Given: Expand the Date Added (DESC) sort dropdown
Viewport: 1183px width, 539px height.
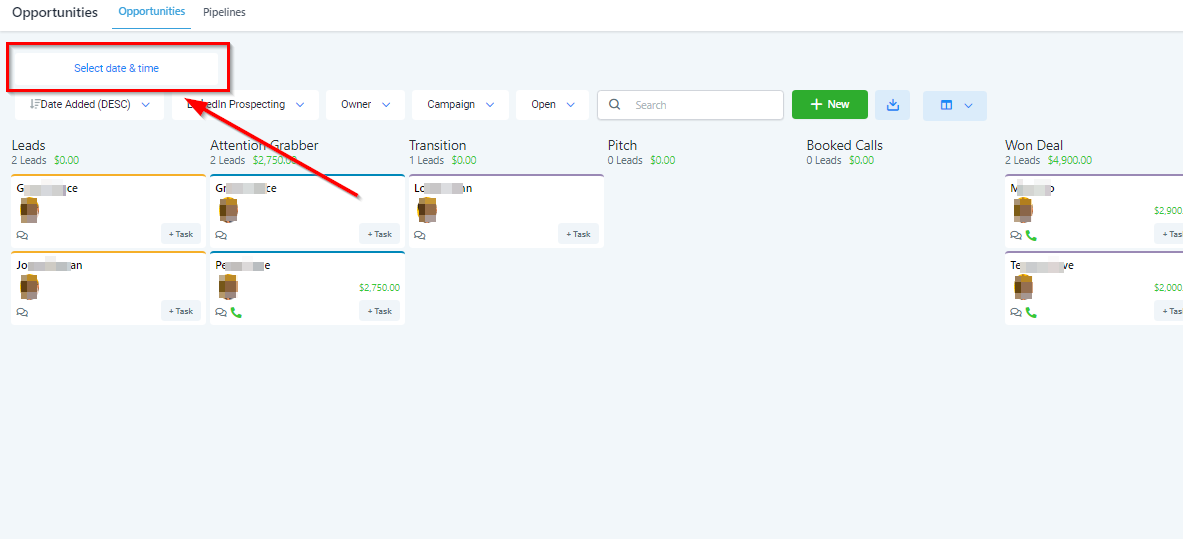Looking at the screenshot, I should click(89, 105).
